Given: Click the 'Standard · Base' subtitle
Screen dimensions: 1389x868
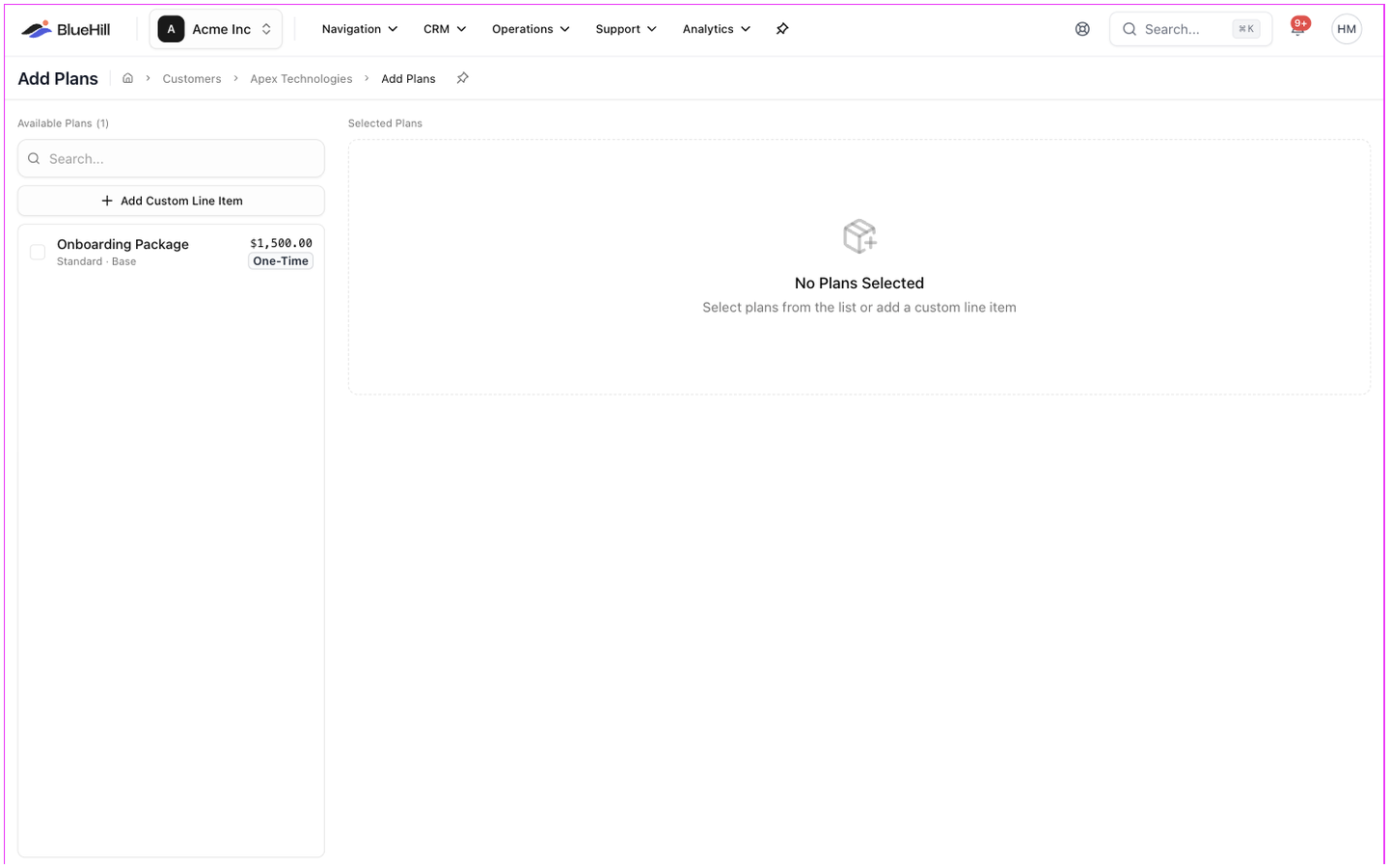Looking at the screenshot, I should [96, 261].
